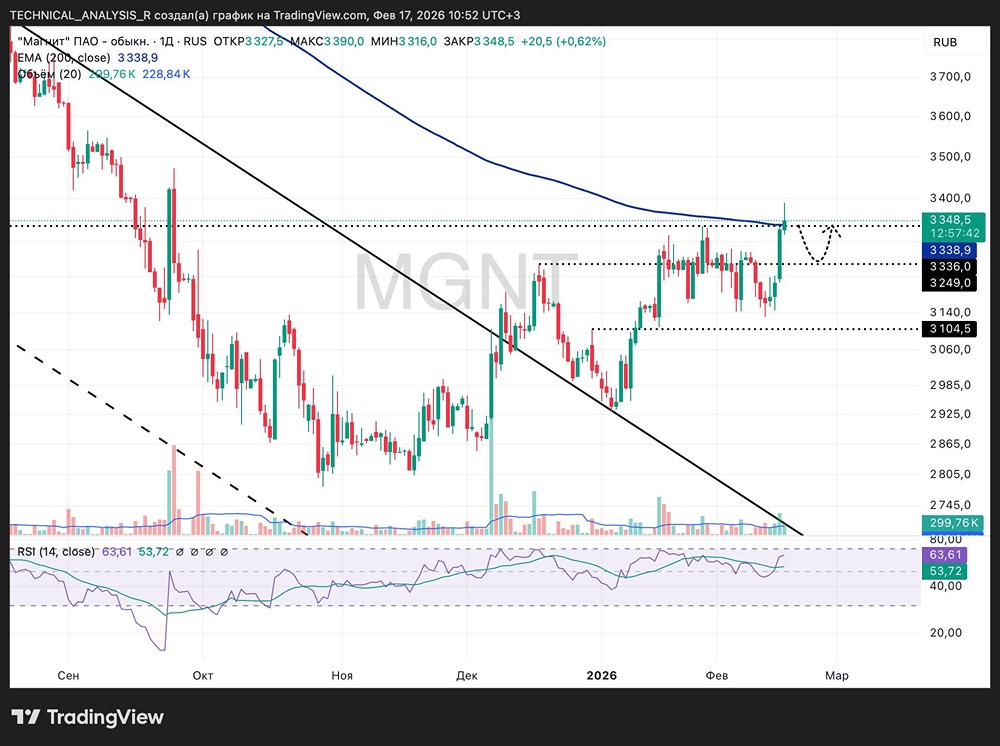Click the 3400,0 price axis tick

(950, 198)
